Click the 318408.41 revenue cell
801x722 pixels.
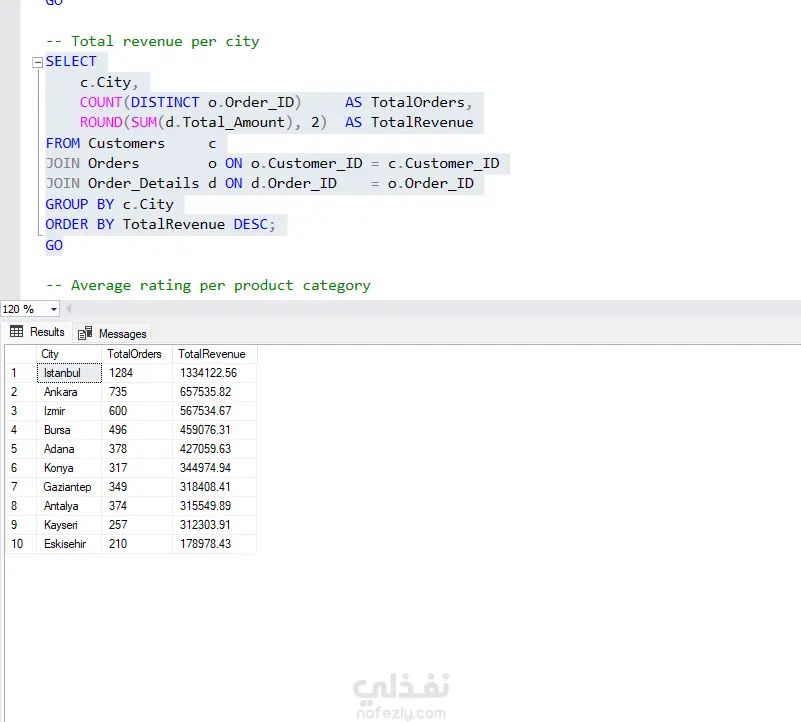215,486
